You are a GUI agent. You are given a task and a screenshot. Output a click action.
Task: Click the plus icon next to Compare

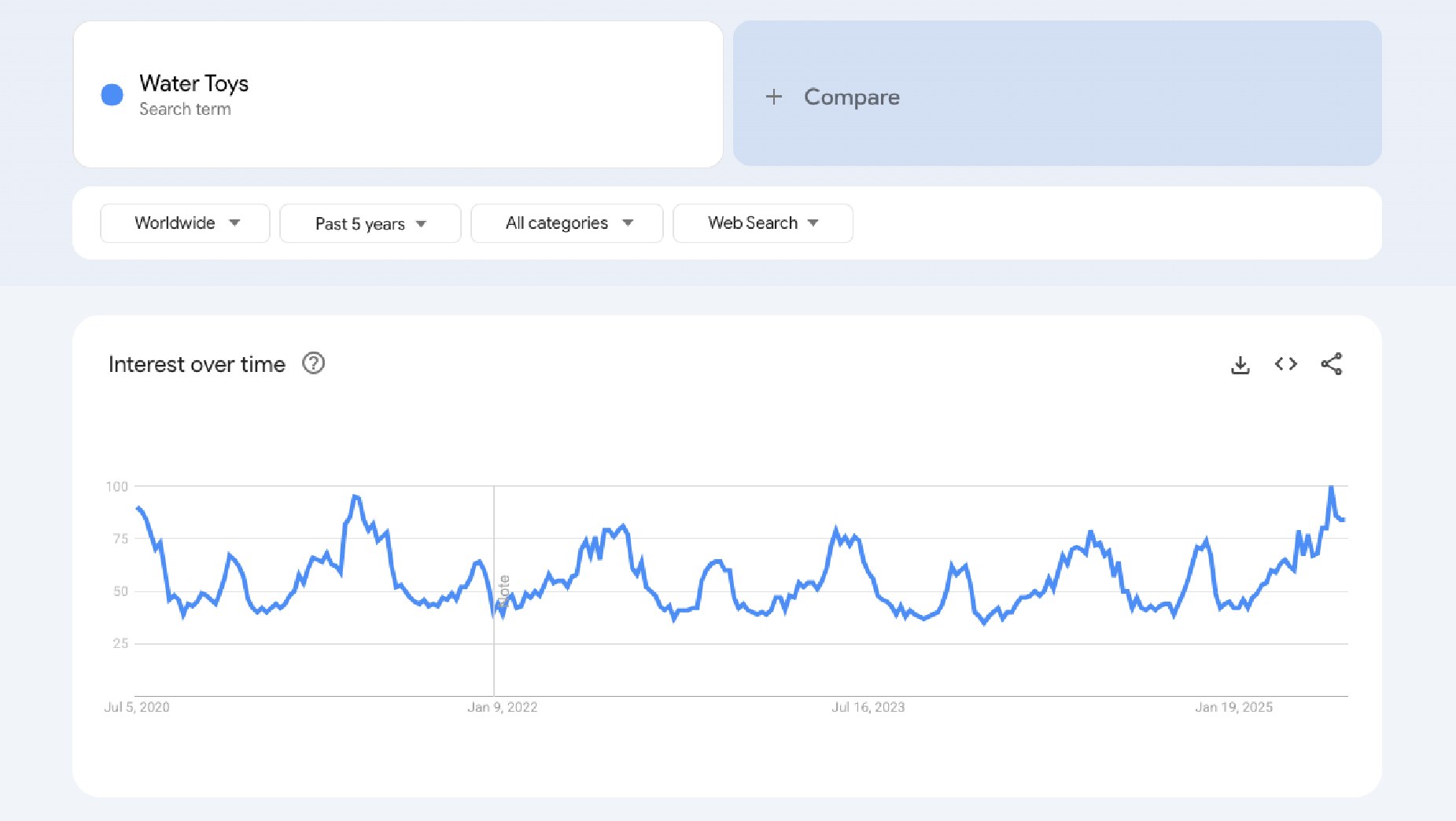click(774, 97)
